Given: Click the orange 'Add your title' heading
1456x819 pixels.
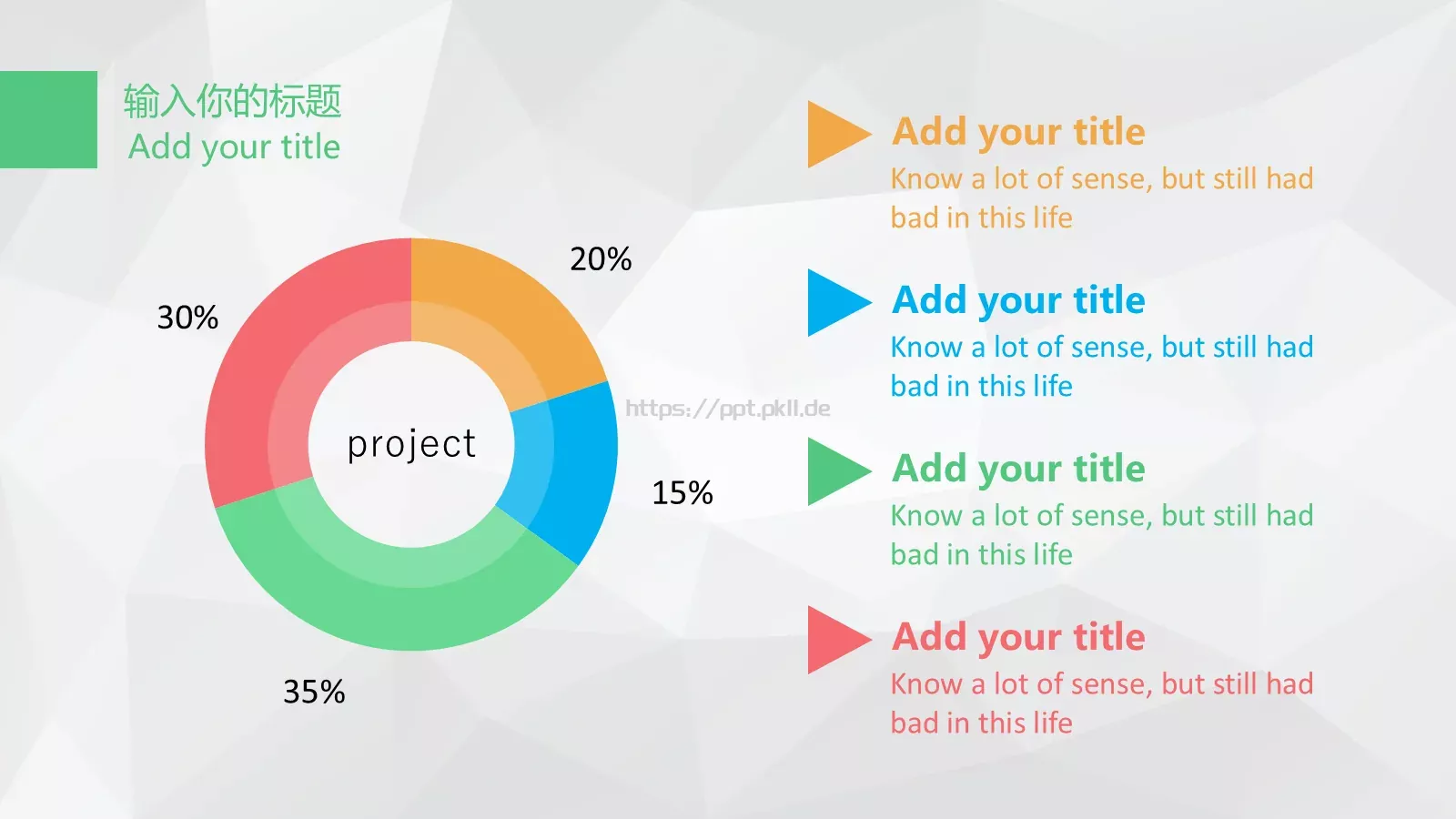Looking at the screenshot, I should [x=1018, y=132].
